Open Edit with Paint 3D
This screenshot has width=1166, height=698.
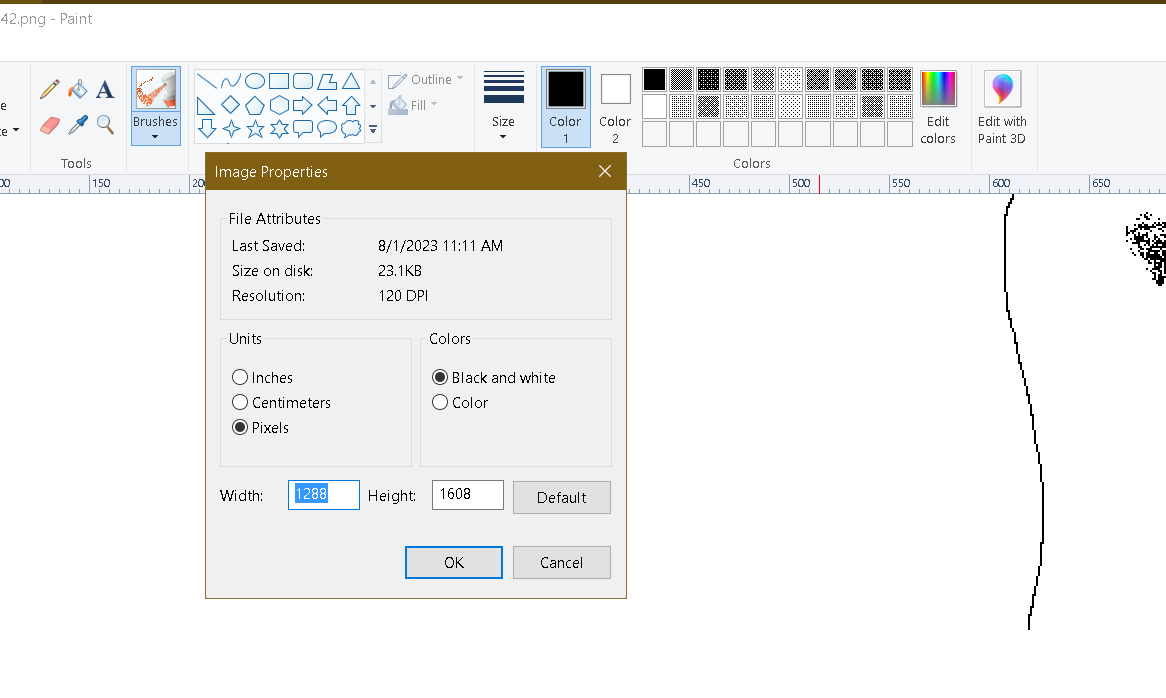[x=1002, y=107]
